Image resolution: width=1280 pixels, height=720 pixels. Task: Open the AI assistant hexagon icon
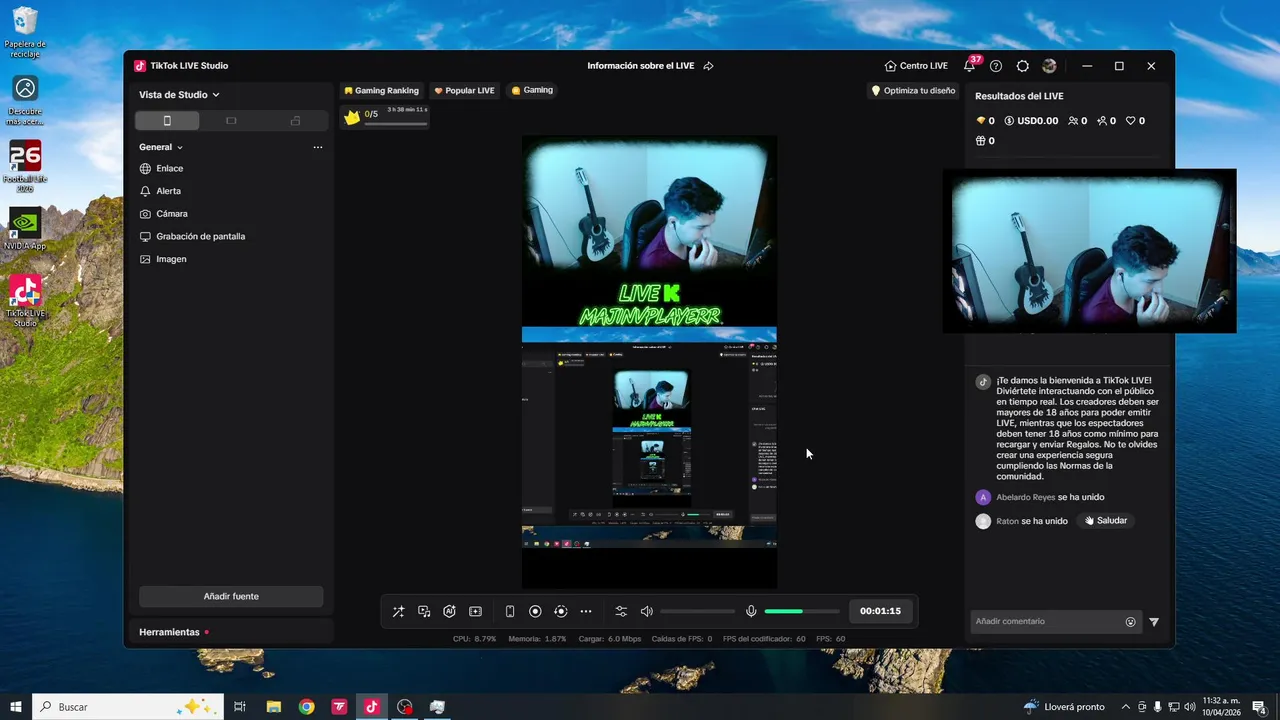[x=450, y=611]
